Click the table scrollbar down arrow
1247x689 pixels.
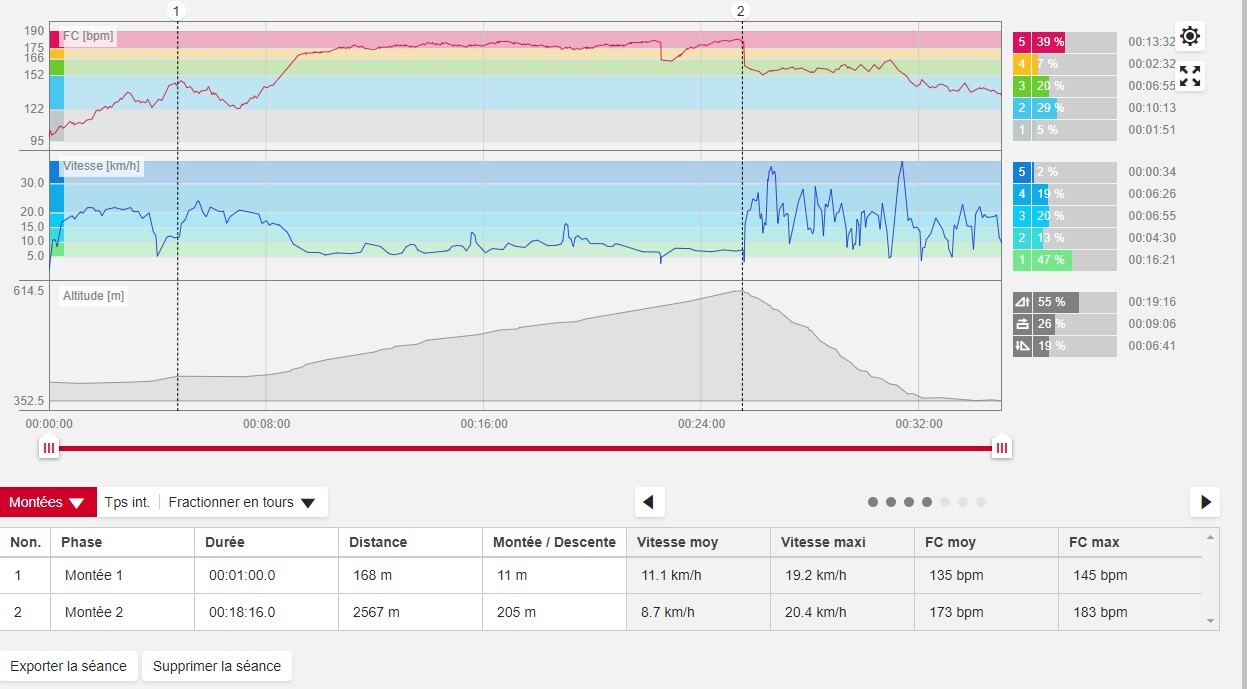[x=1211, y=621]
